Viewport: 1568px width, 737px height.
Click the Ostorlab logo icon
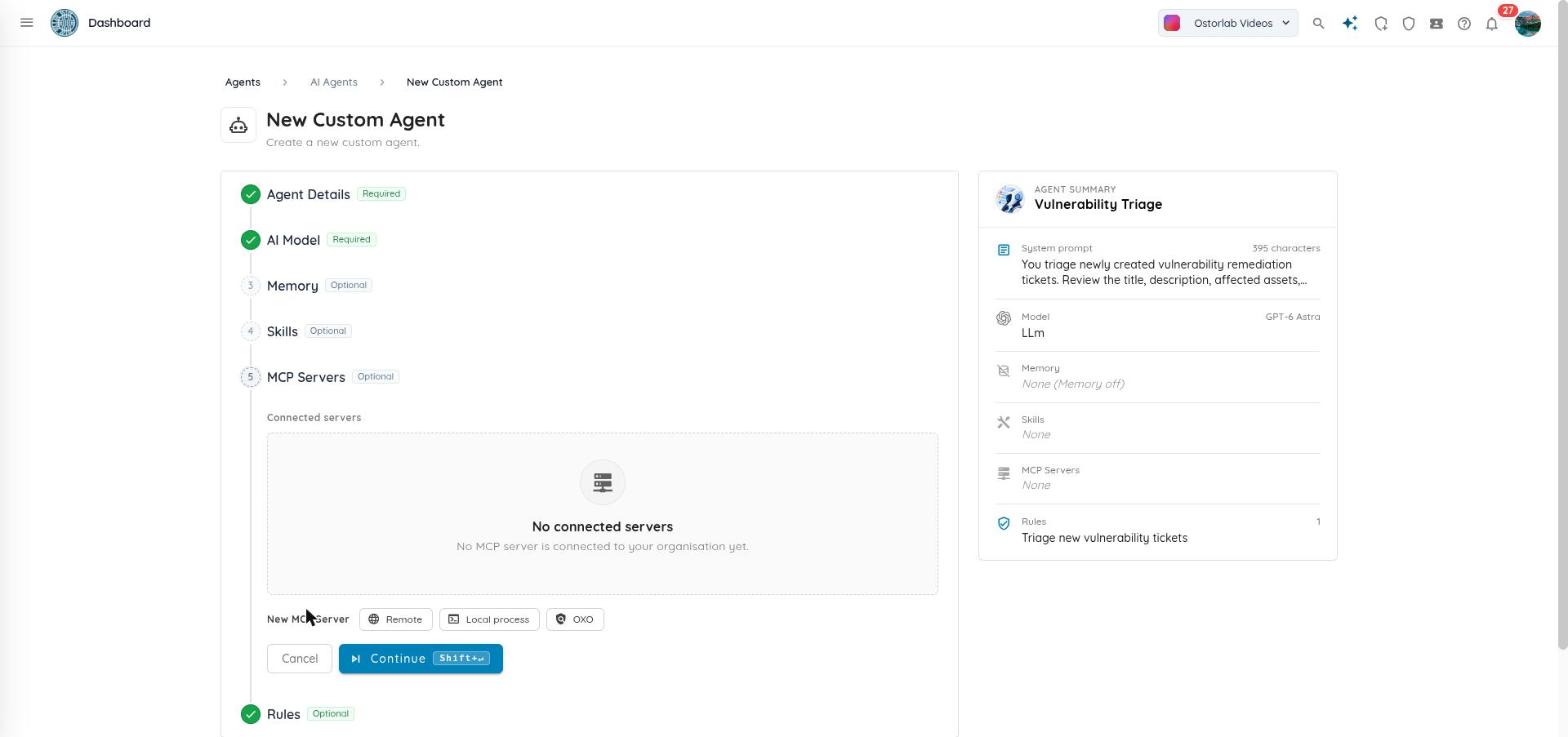[64, 22]
